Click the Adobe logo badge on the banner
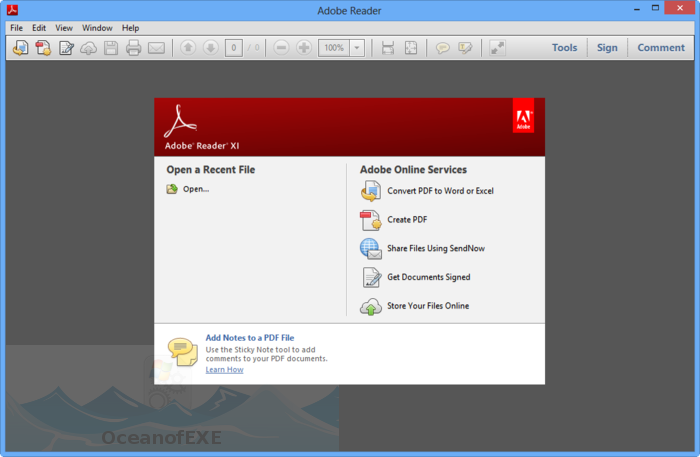The height and width of the screenshot is (457, 700). click(523, 116)
